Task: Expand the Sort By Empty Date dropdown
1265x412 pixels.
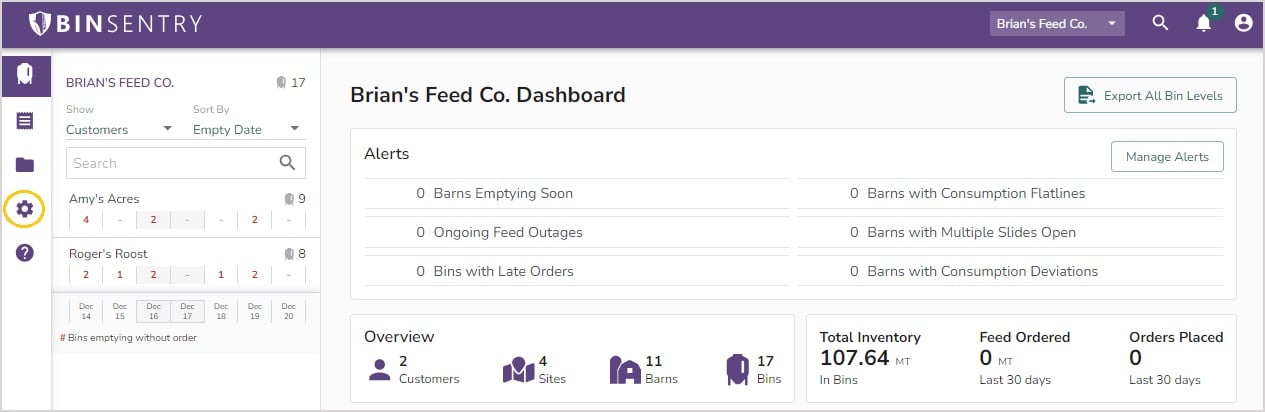Action: 246,129
